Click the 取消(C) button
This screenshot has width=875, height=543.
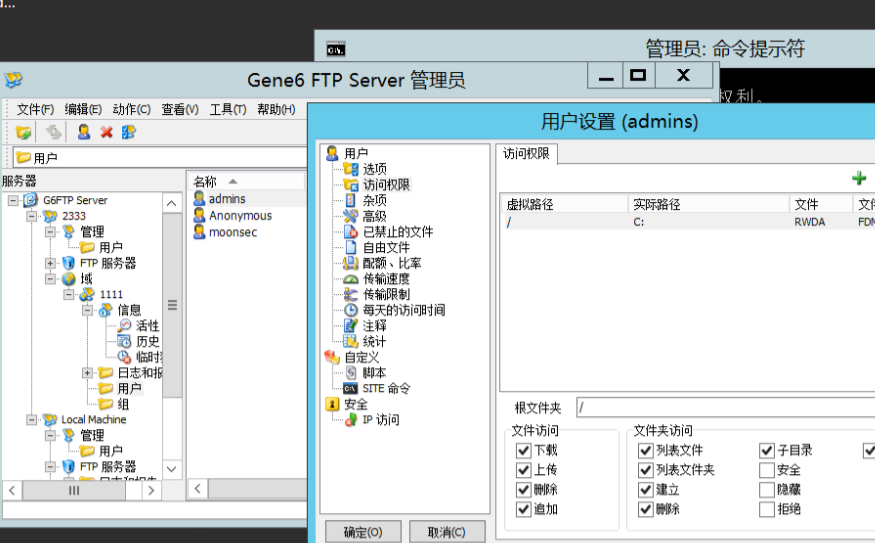pyautogui.click(x=447, y=532)
